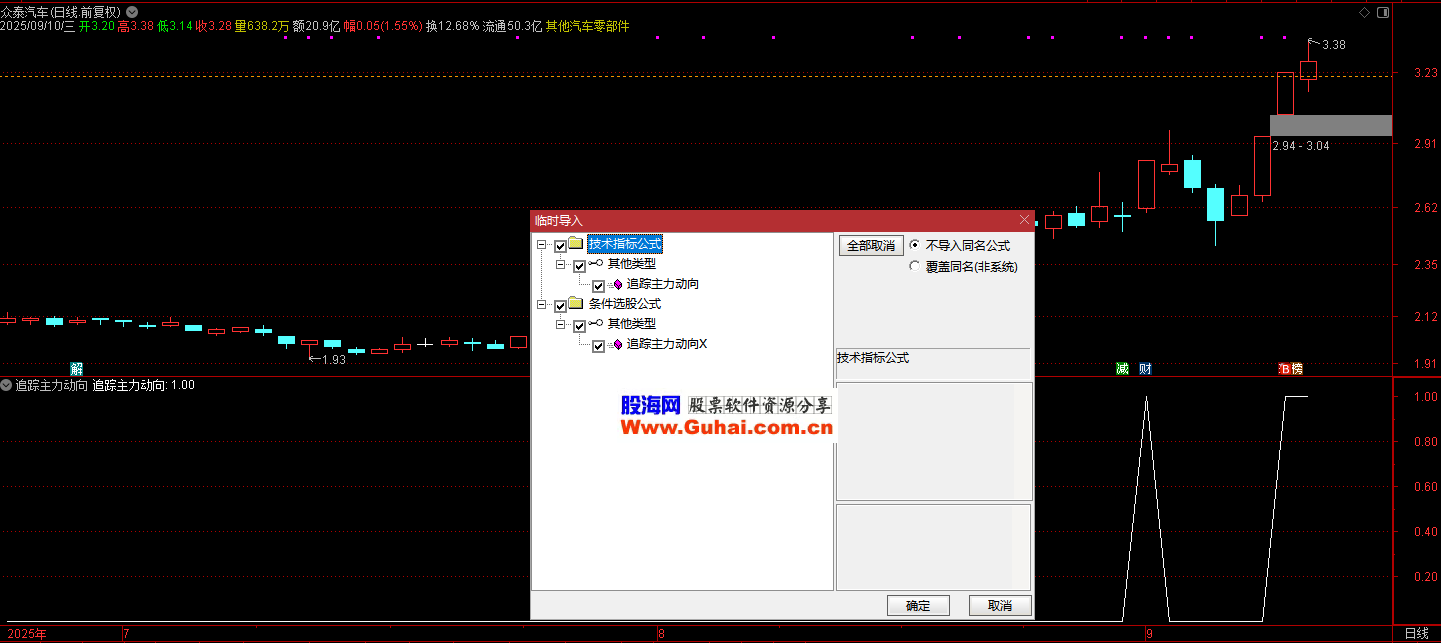Click key icon of 其他类型 under 条件选股公式

coord(596,324)
